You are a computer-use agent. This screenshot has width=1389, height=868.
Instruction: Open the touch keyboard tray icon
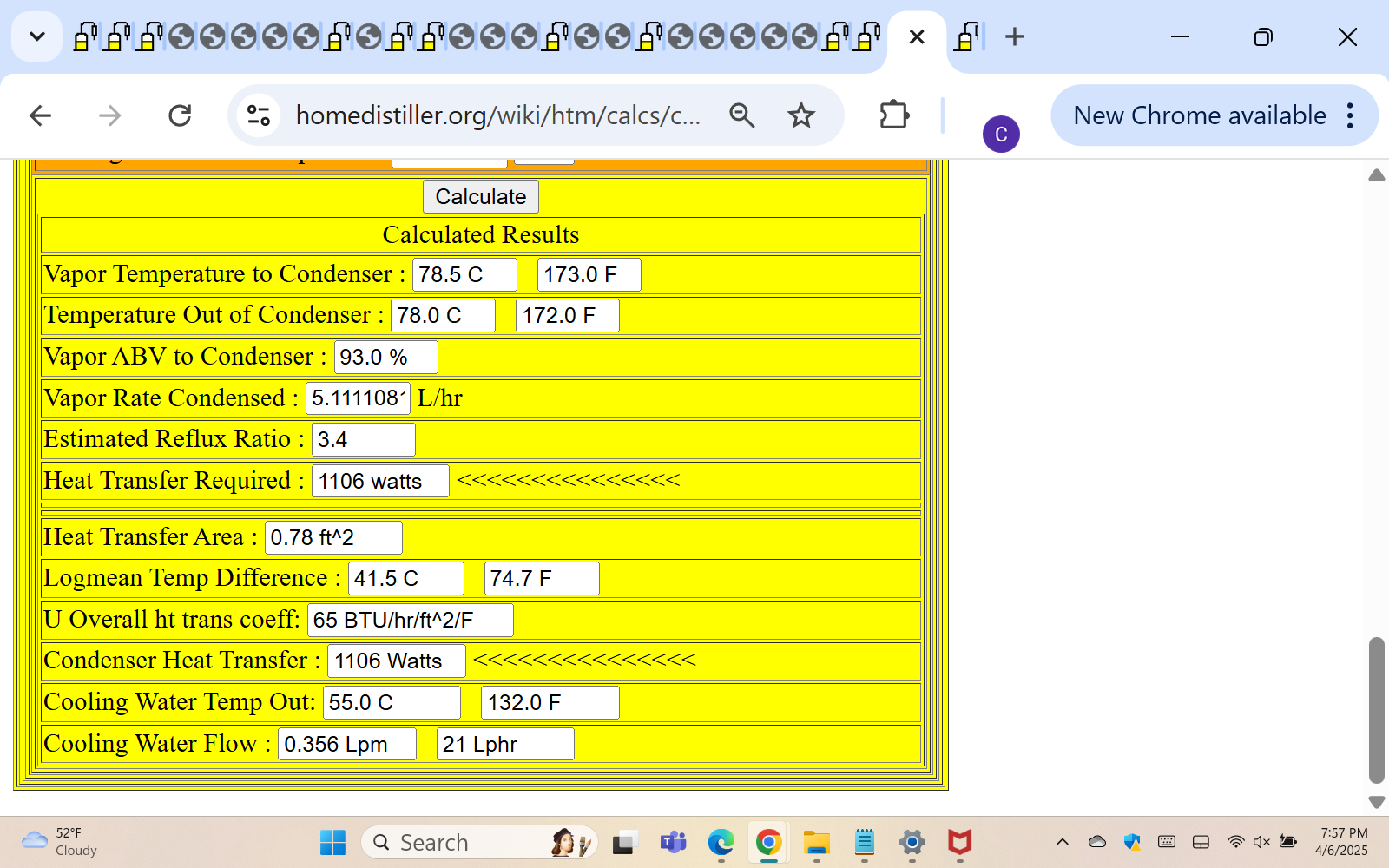coord(1167,842)
